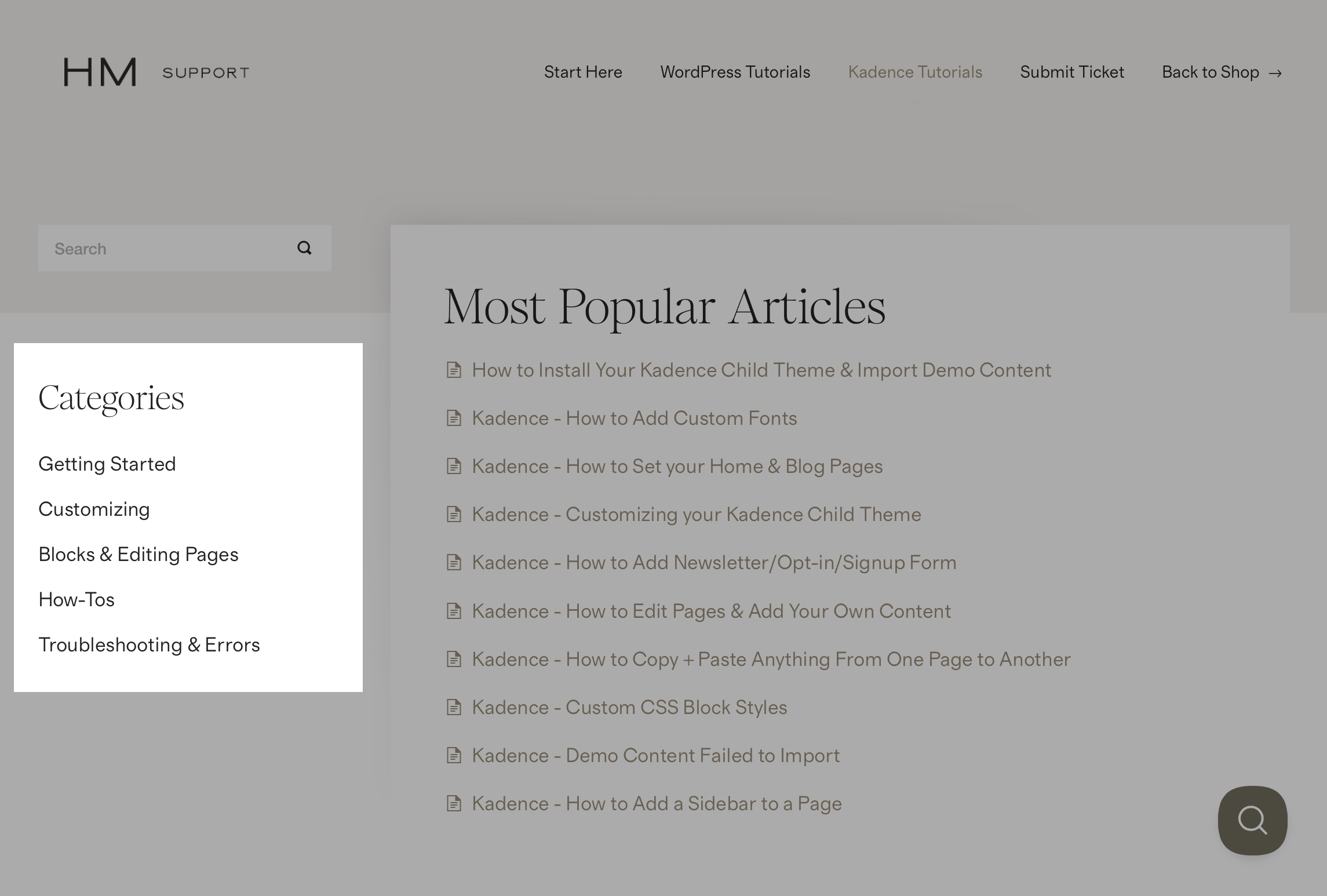The height and width of the screenshot is (896, 1327).
Task: Open the Start Here menu item
Action: pyautogui.click(x=583, y=72)
